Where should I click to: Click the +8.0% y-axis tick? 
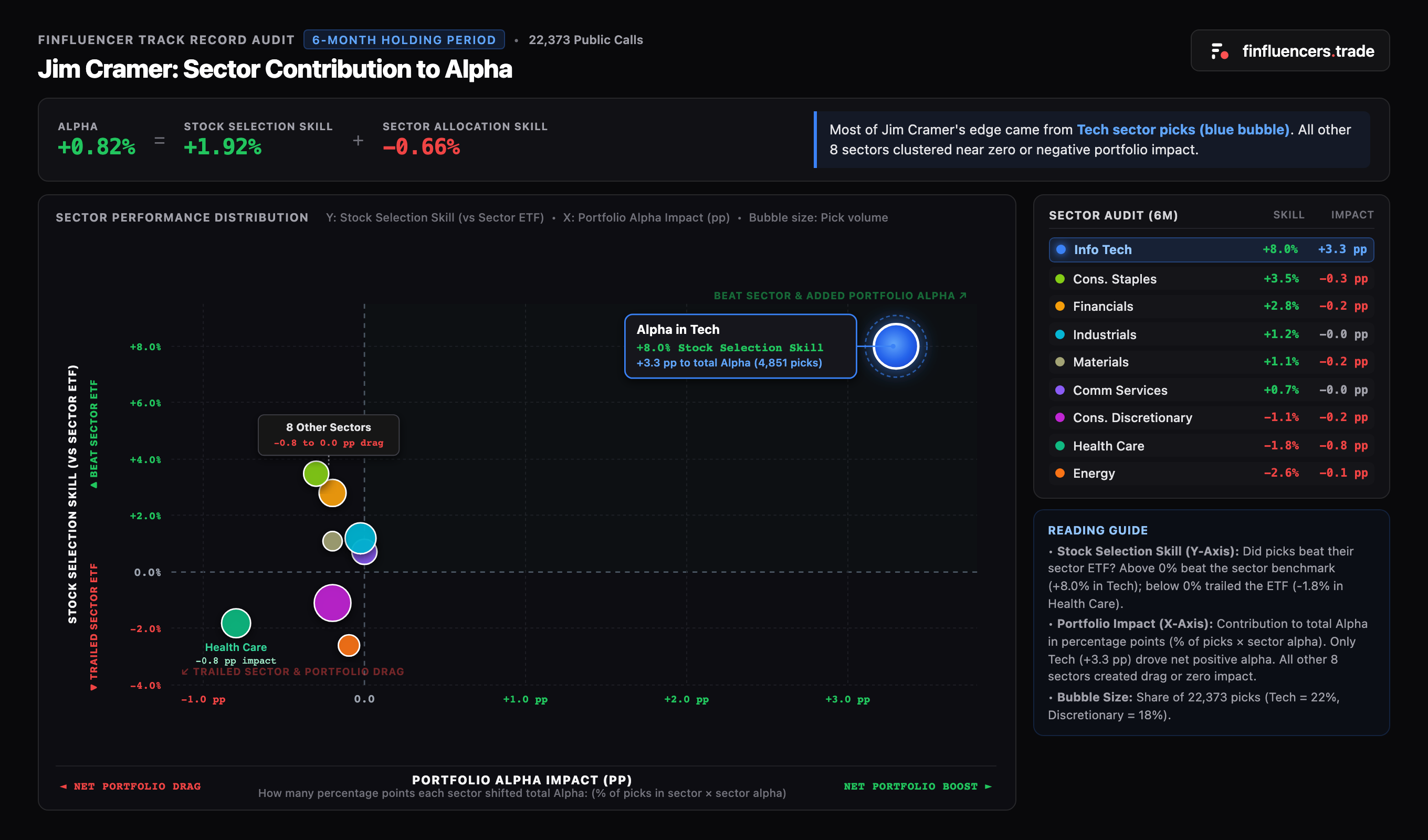145,346
